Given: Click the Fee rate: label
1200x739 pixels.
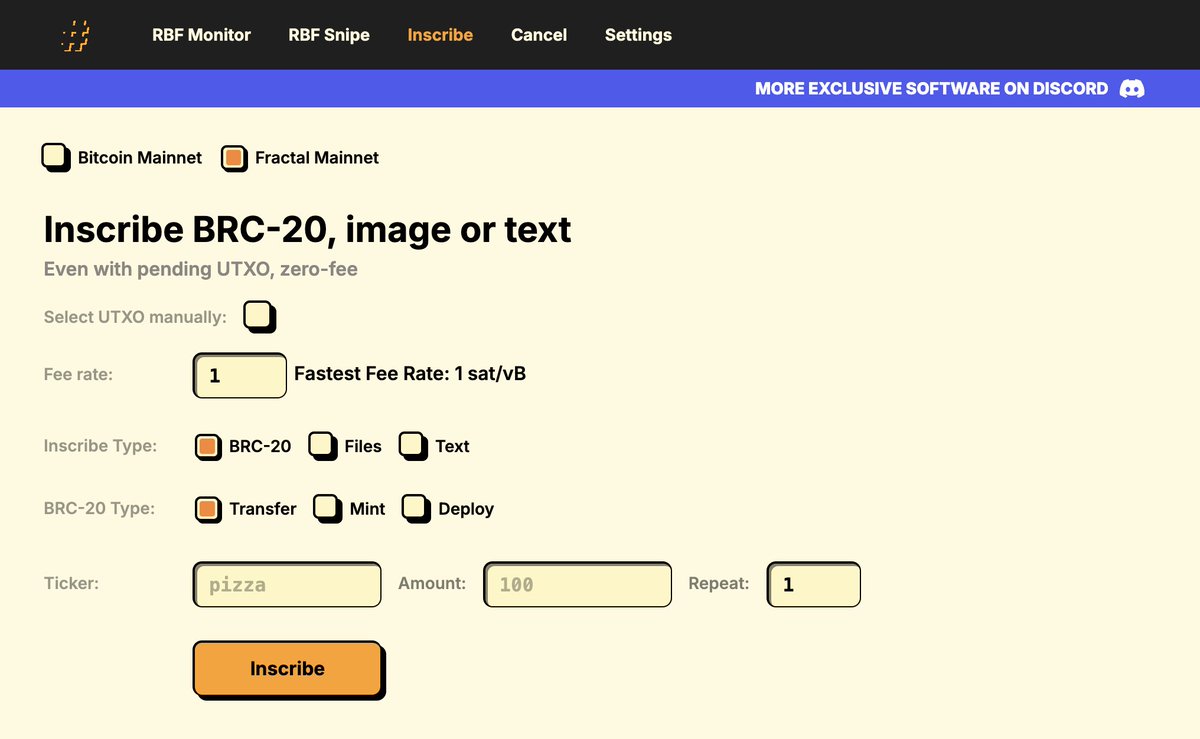Looking at the screenshot, I should point(78,374).
